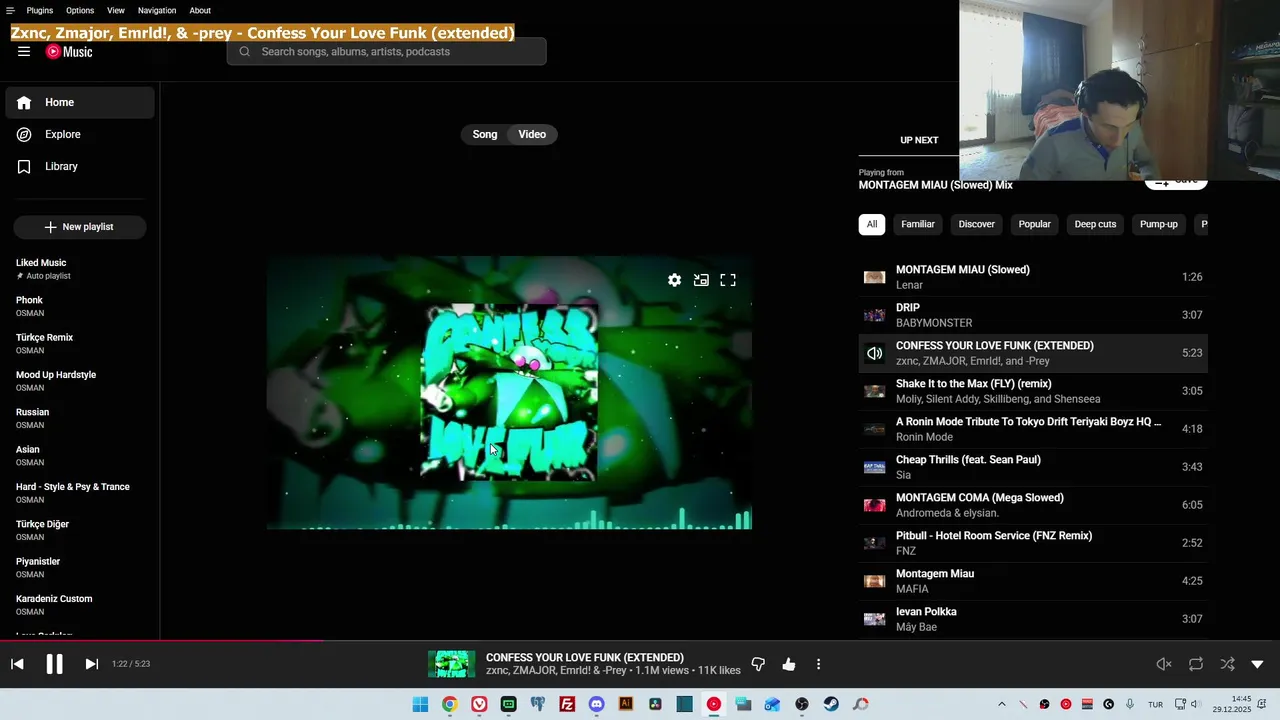Filter queue by Popular
The height and width of the screenshot is (720, 1280).
(x=1034, y=224)
